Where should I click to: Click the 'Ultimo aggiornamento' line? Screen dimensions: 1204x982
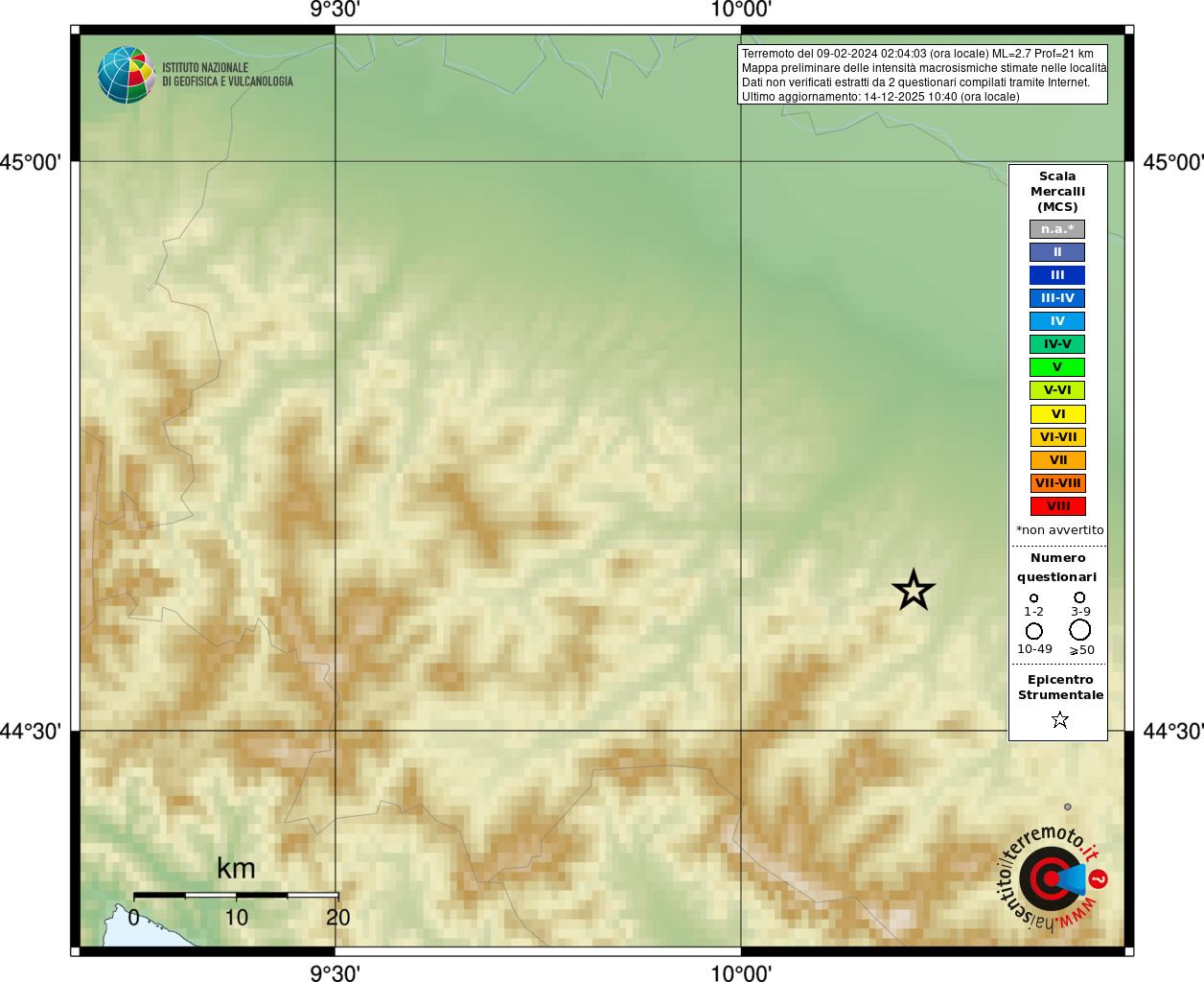[x=880, y=97]
